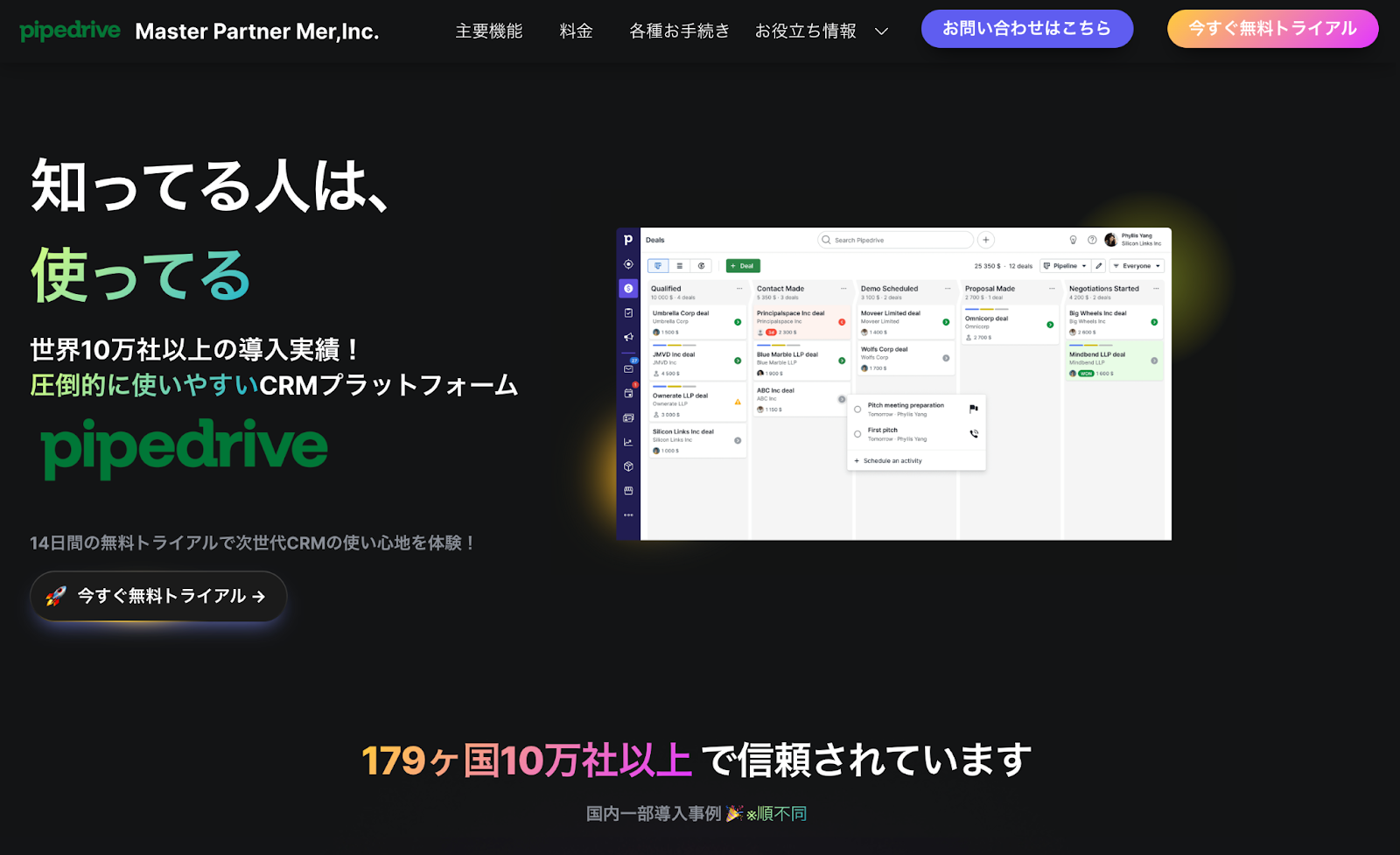This screenshot has height=855, width=1400.
Task: Mark First pitch activity as done
Action: (857, 434)
